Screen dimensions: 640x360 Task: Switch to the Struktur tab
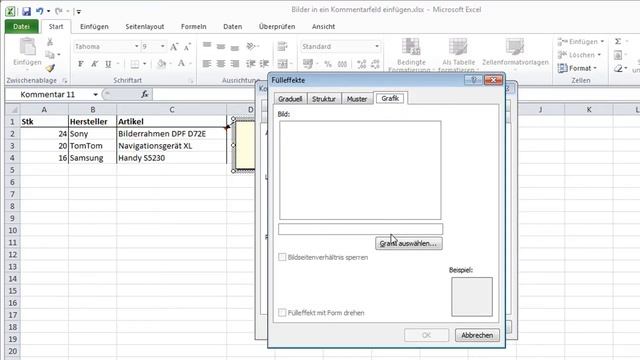pos(324,99)
